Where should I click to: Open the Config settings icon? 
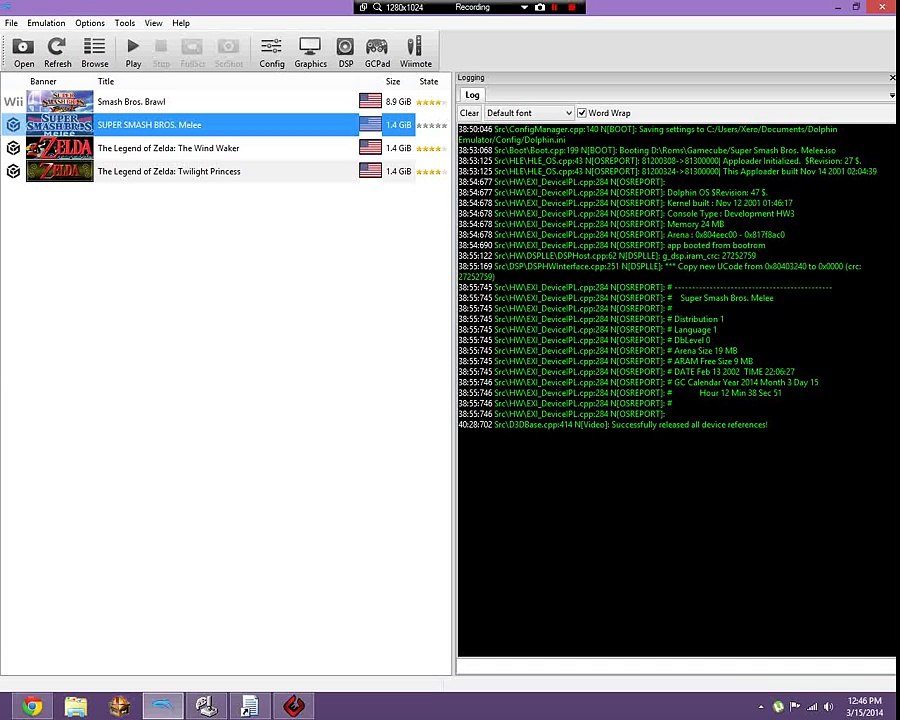[271, 52]
